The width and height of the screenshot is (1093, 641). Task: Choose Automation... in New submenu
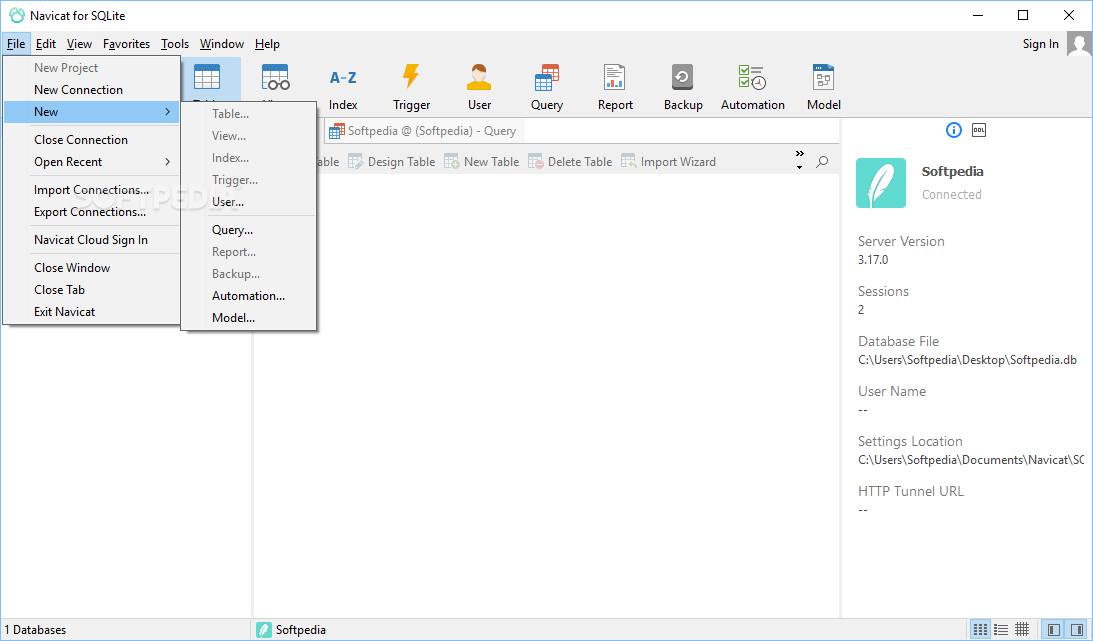point(249,295)
